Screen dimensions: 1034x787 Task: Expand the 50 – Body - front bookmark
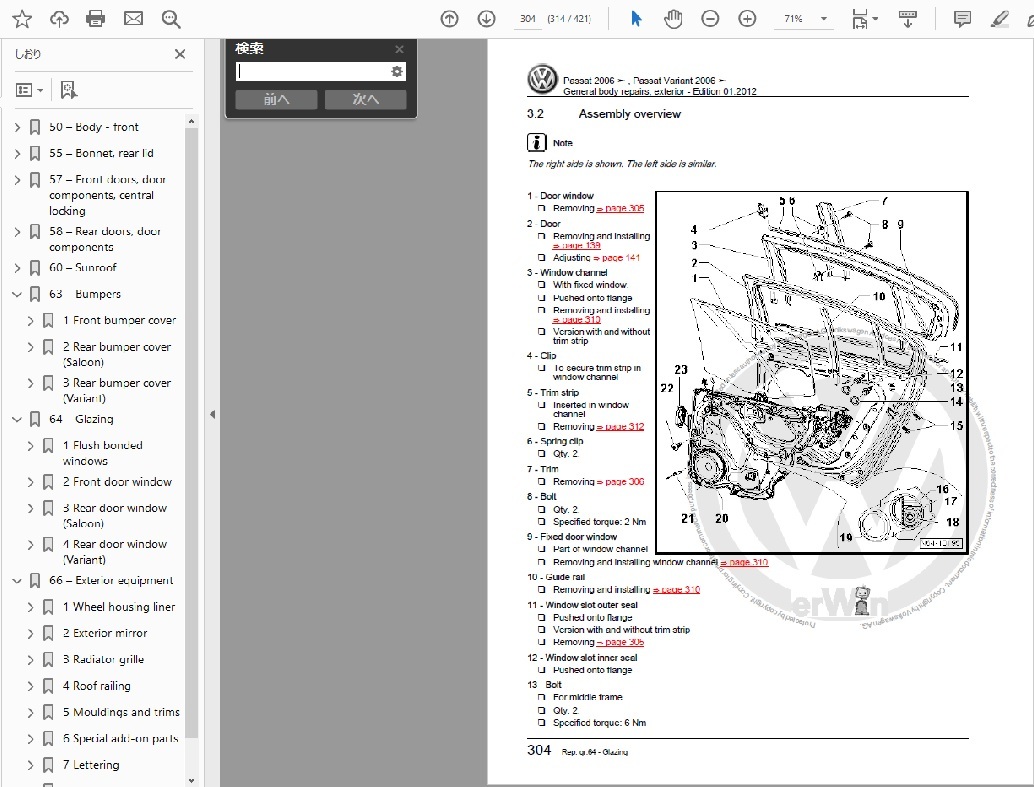18,127
